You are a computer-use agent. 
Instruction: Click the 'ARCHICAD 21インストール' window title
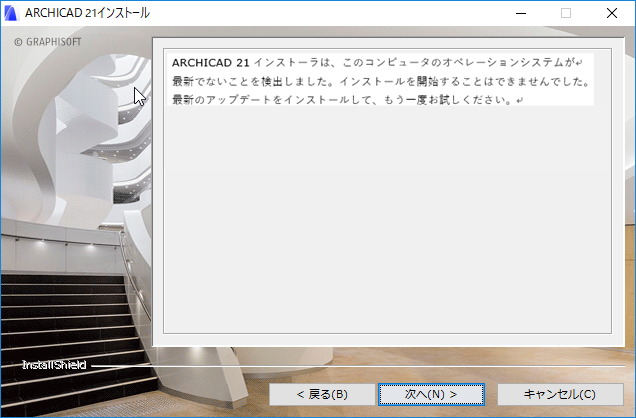(87, 13)
